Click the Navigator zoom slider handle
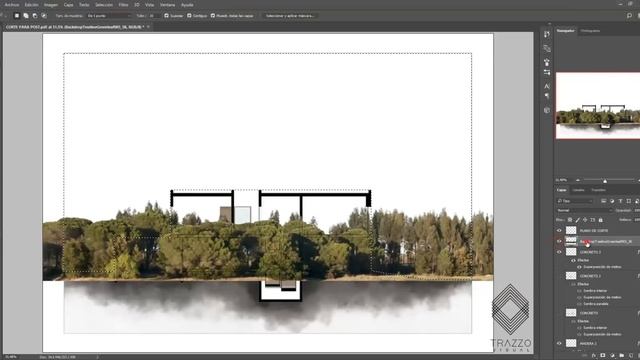 [x=605, y=180]
